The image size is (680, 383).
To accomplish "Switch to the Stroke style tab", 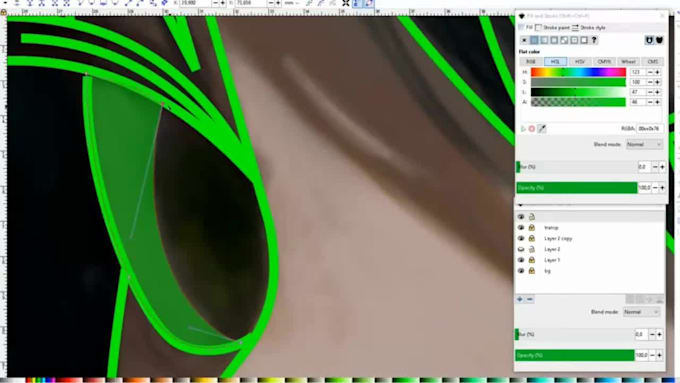I will click(588, 27).
